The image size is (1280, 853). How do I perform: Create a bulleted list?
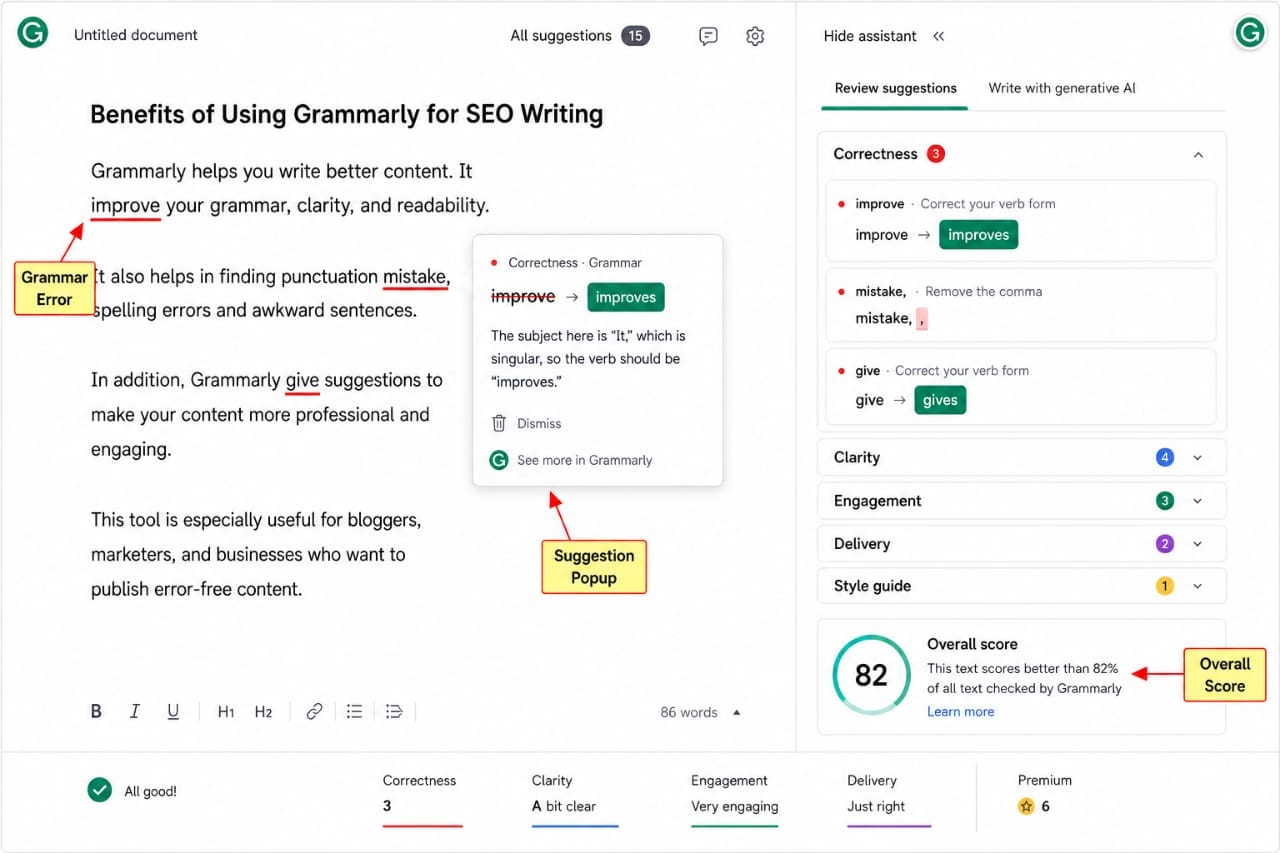[x=354, y=712]
